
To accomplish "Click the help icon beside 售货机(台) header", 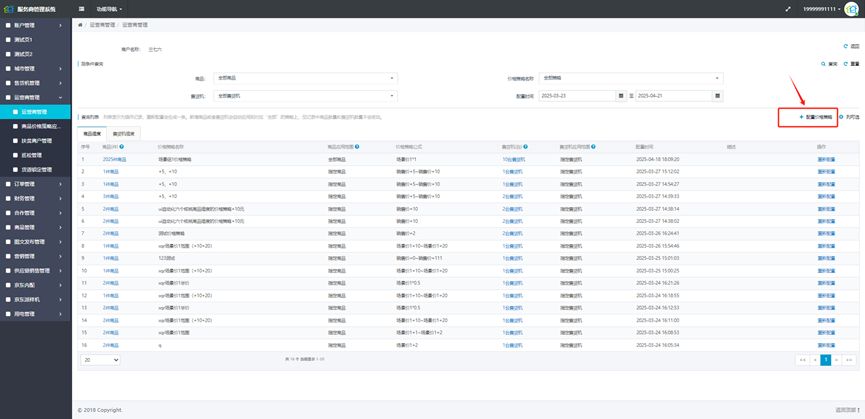I will tap(526, 147).
